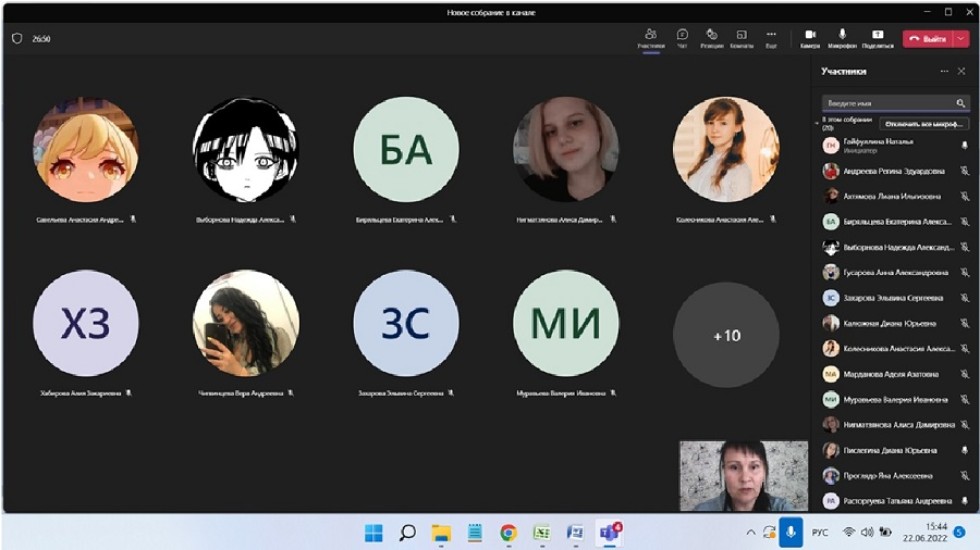Open Teams from the Windows taskbar
This screenshot has height=550, width=980.
pyautogui.click(x=608, y=532)
